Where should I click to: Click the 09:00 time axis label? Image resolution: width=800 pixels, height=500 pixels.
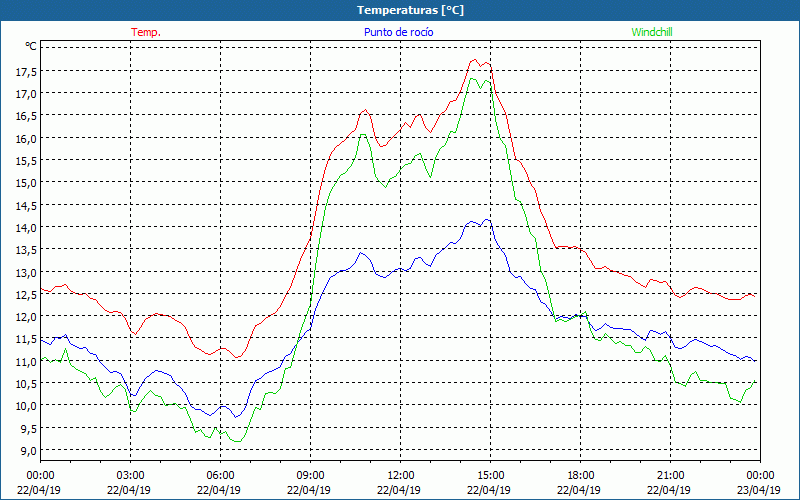310,476
